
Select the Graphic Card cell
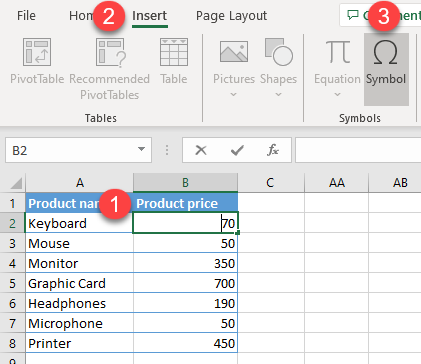coord(79,283)
